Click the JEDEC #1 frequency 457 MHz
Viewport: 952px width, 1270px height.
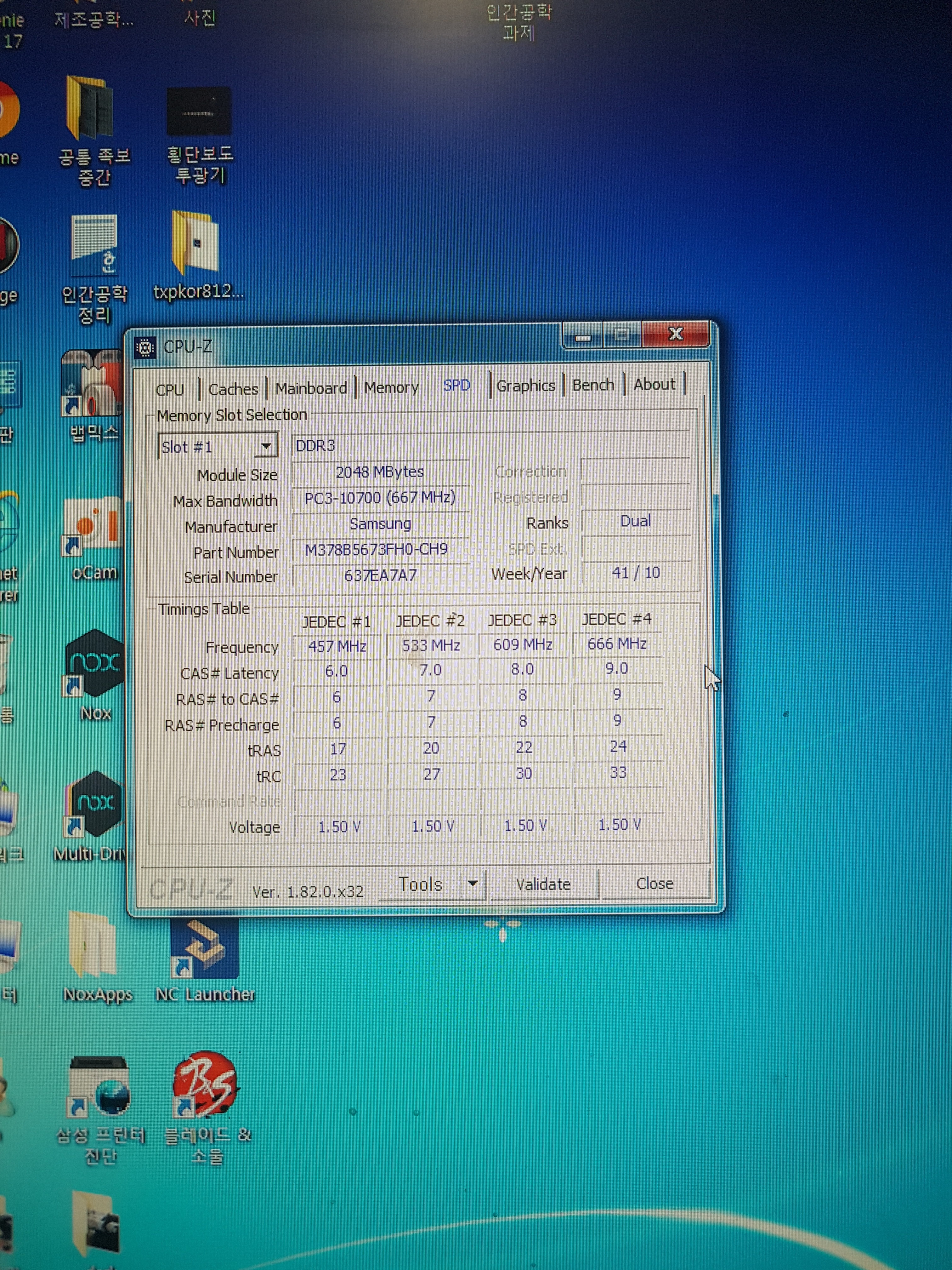click(337, 646)
